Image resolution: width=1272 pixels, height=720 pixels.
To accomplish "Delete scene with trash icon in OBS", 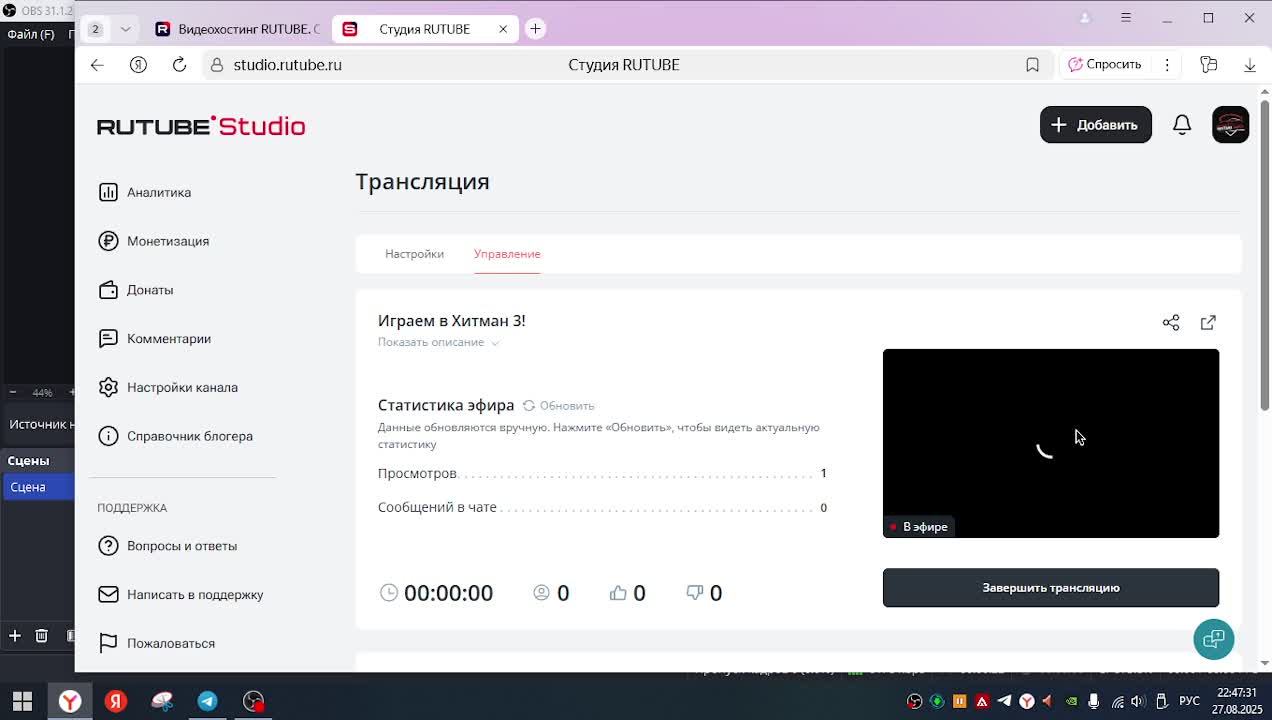I will pos(41,635).
